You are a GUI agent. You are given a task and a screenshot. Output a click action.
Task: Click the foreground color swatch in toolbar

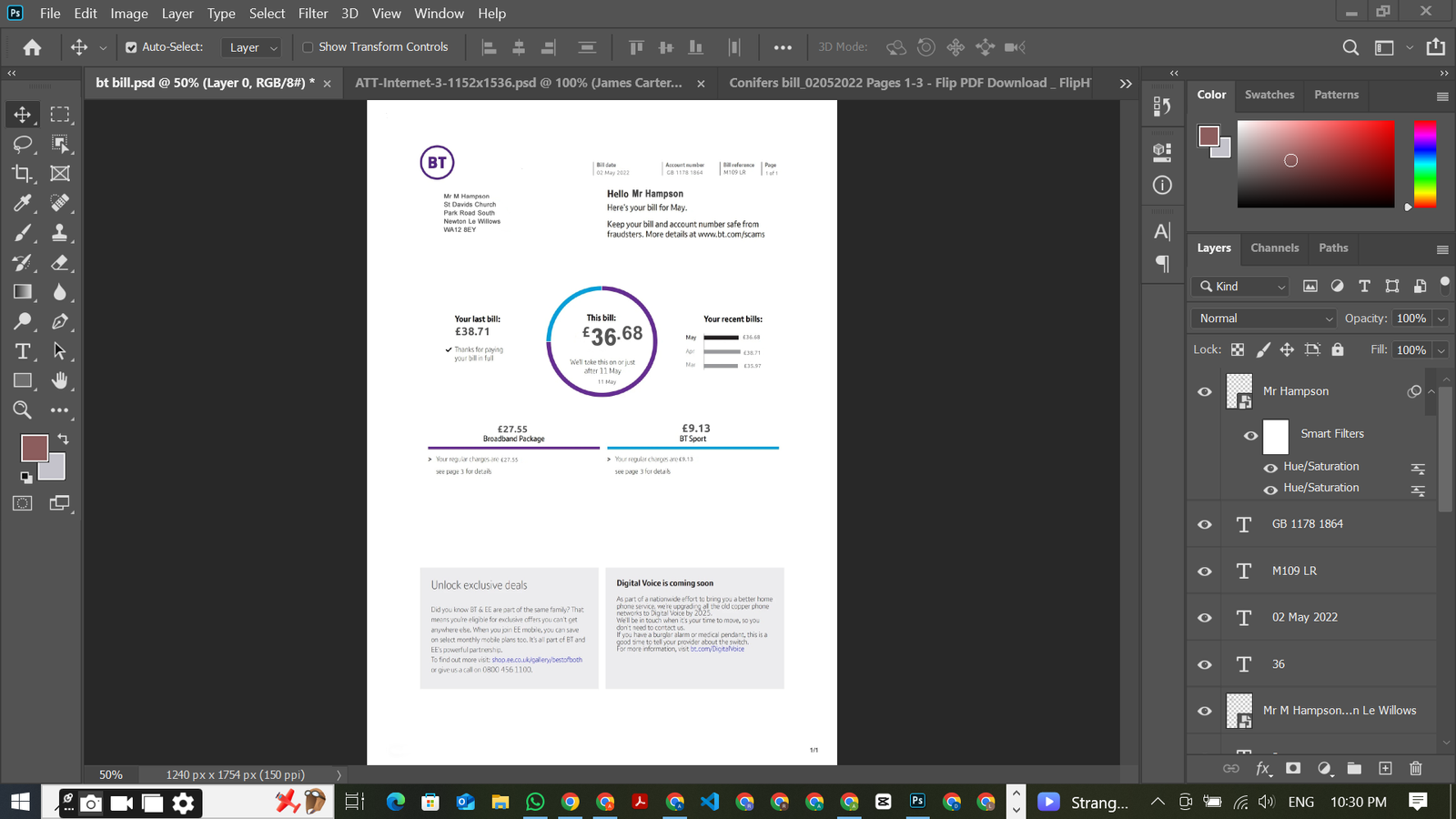pos(35,448)
